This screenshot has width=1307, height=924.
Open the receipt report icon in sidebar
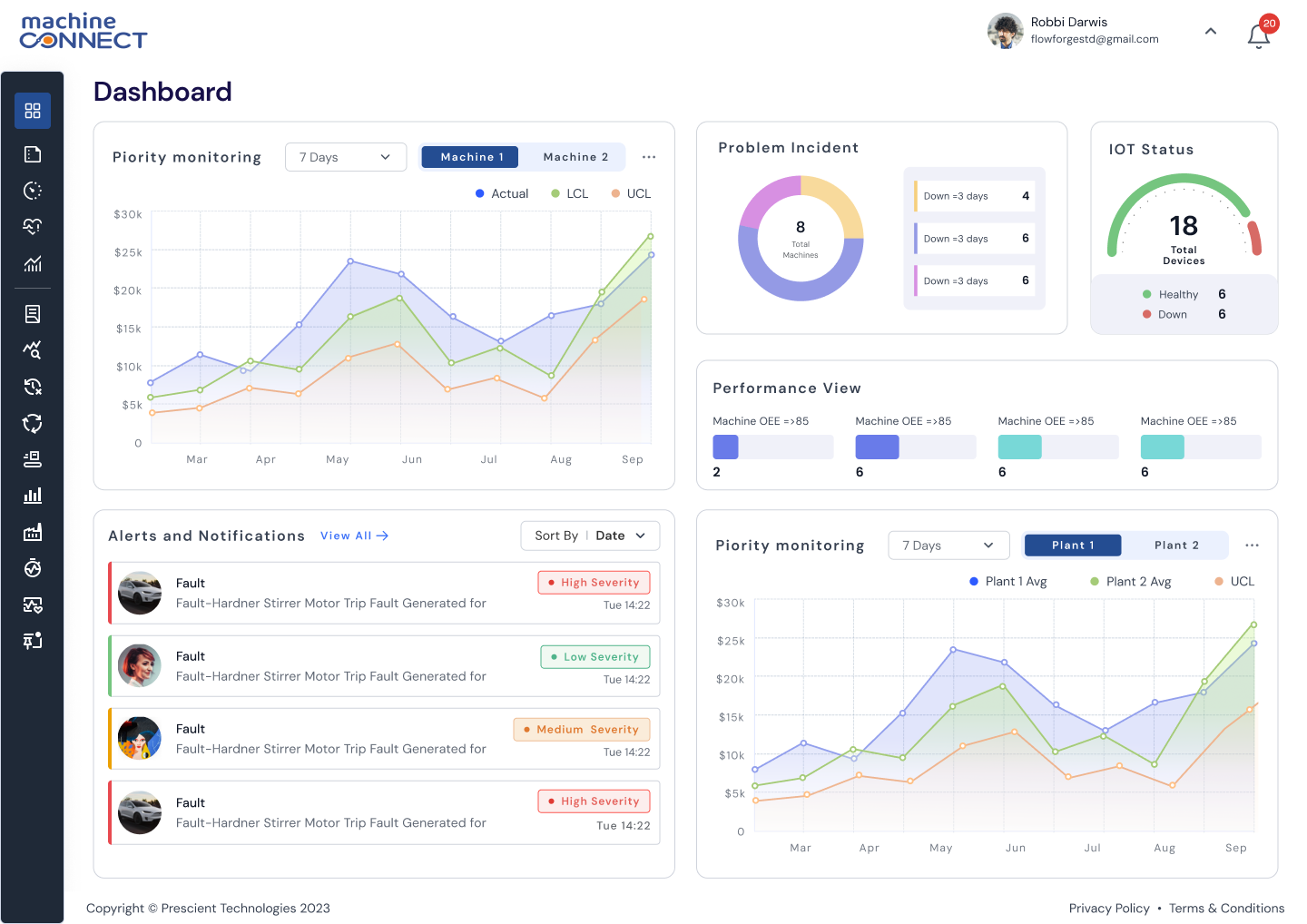(x=33, y=314)
